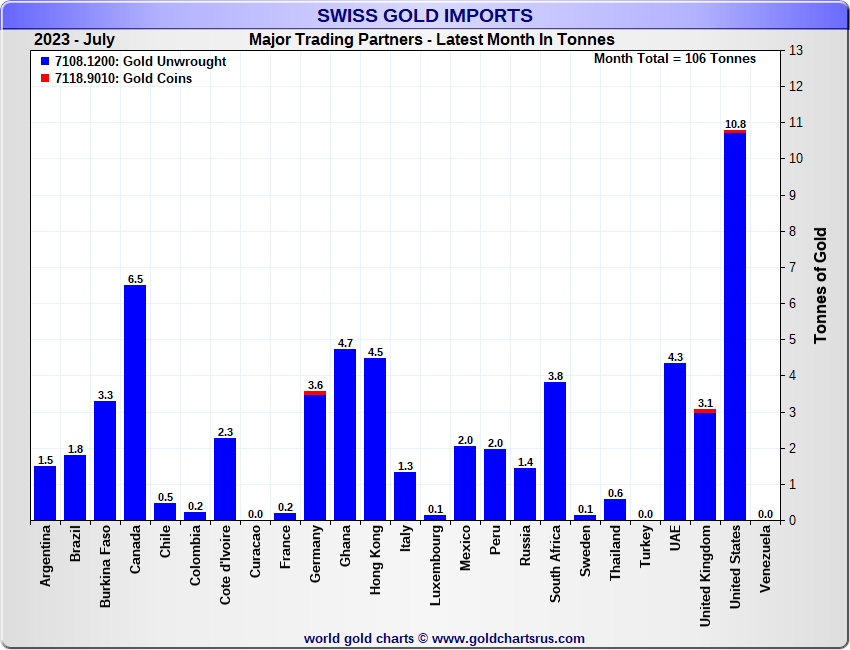850x650 pixels.
Task: Click the red coins segment atop Germany bar
Action: pyautogui.click(x=315, y=393)
